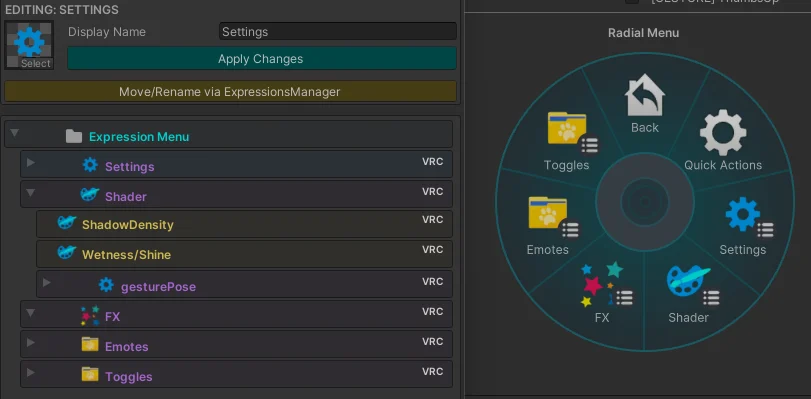Select the Settings tree item text
811x399 pixels.
tap(130, 167)
